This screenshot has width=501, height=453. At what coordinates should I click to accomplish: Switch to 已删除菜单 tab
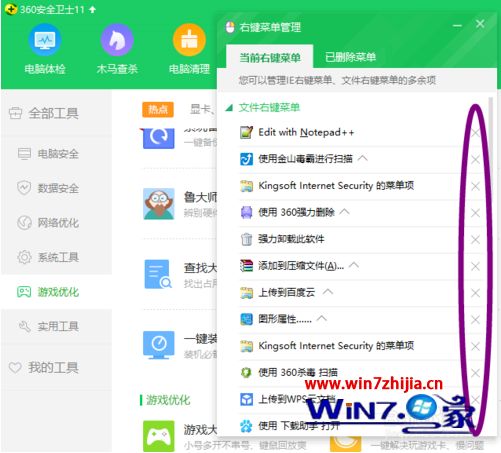[350, 57]
